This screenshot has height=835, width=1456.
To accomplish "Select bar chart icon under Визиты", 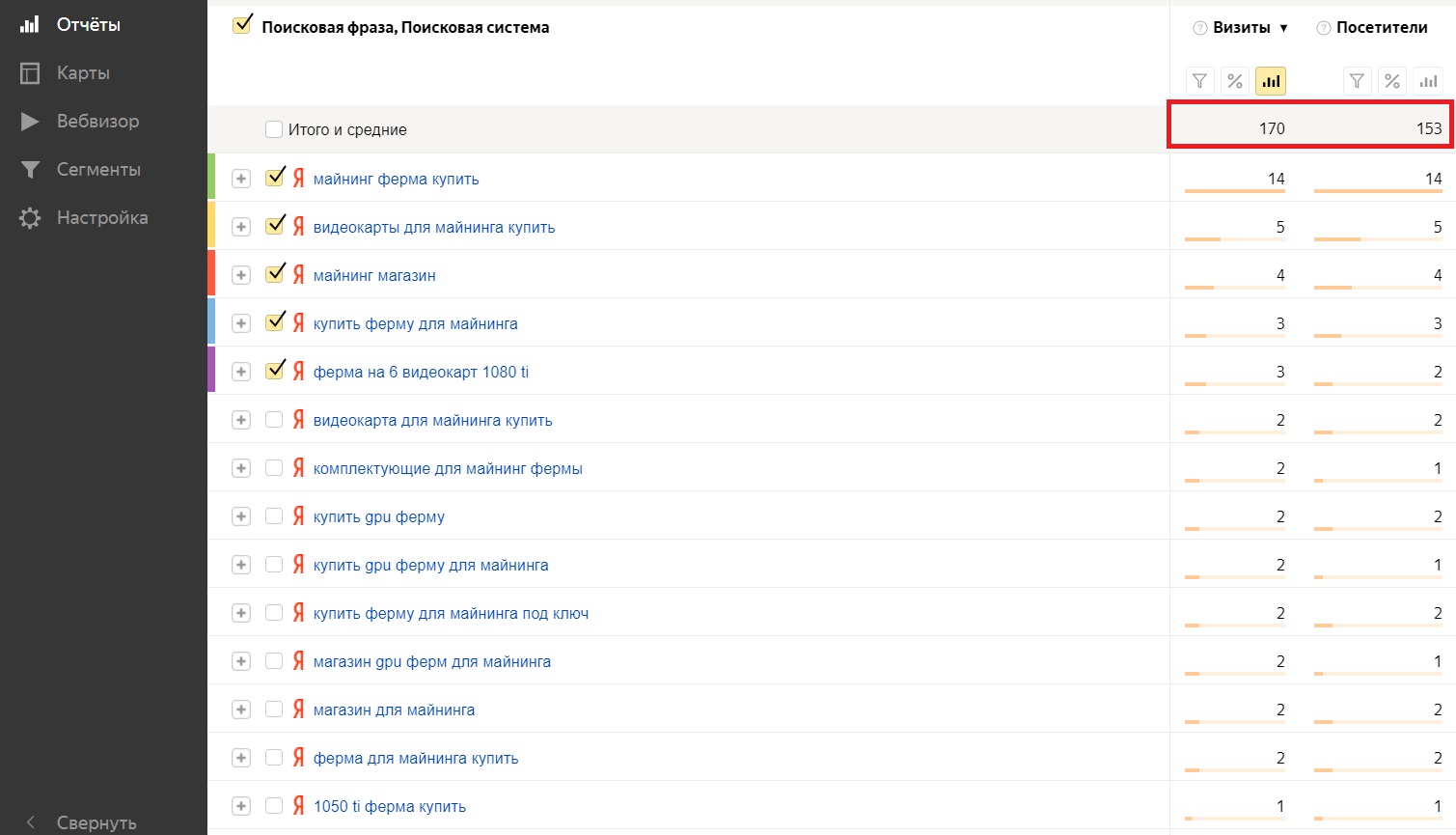I will [1271, 81].
